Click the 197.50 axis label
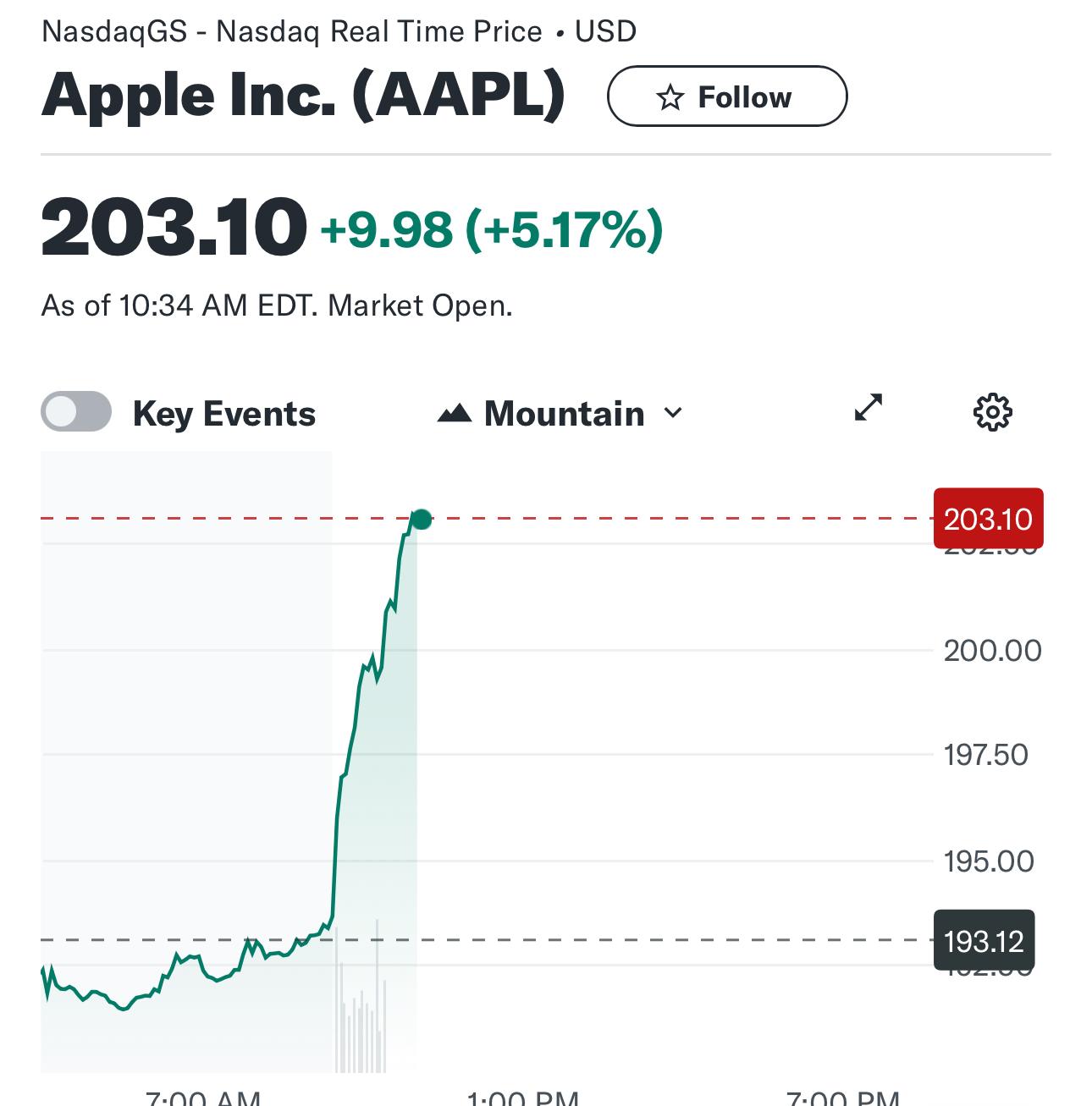 (986, 755)
